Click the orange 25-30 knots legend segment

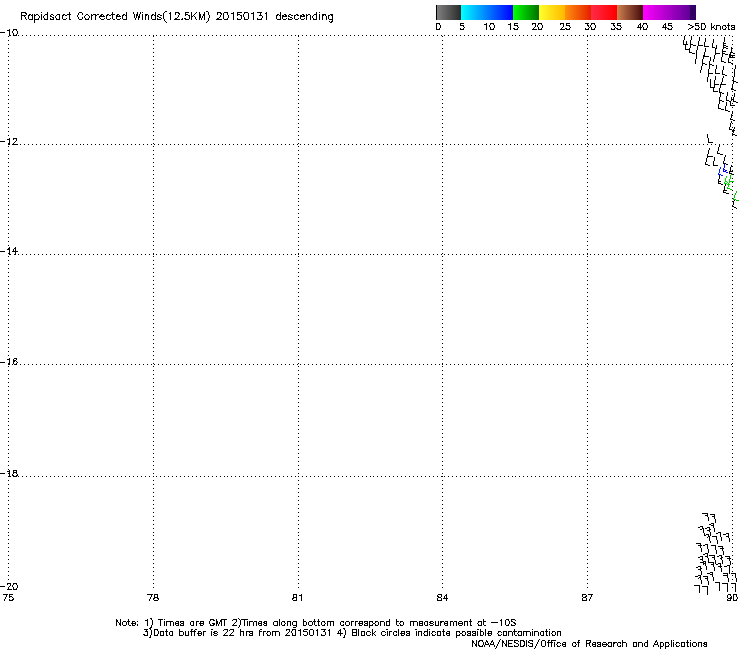click(x=578, y=12)
